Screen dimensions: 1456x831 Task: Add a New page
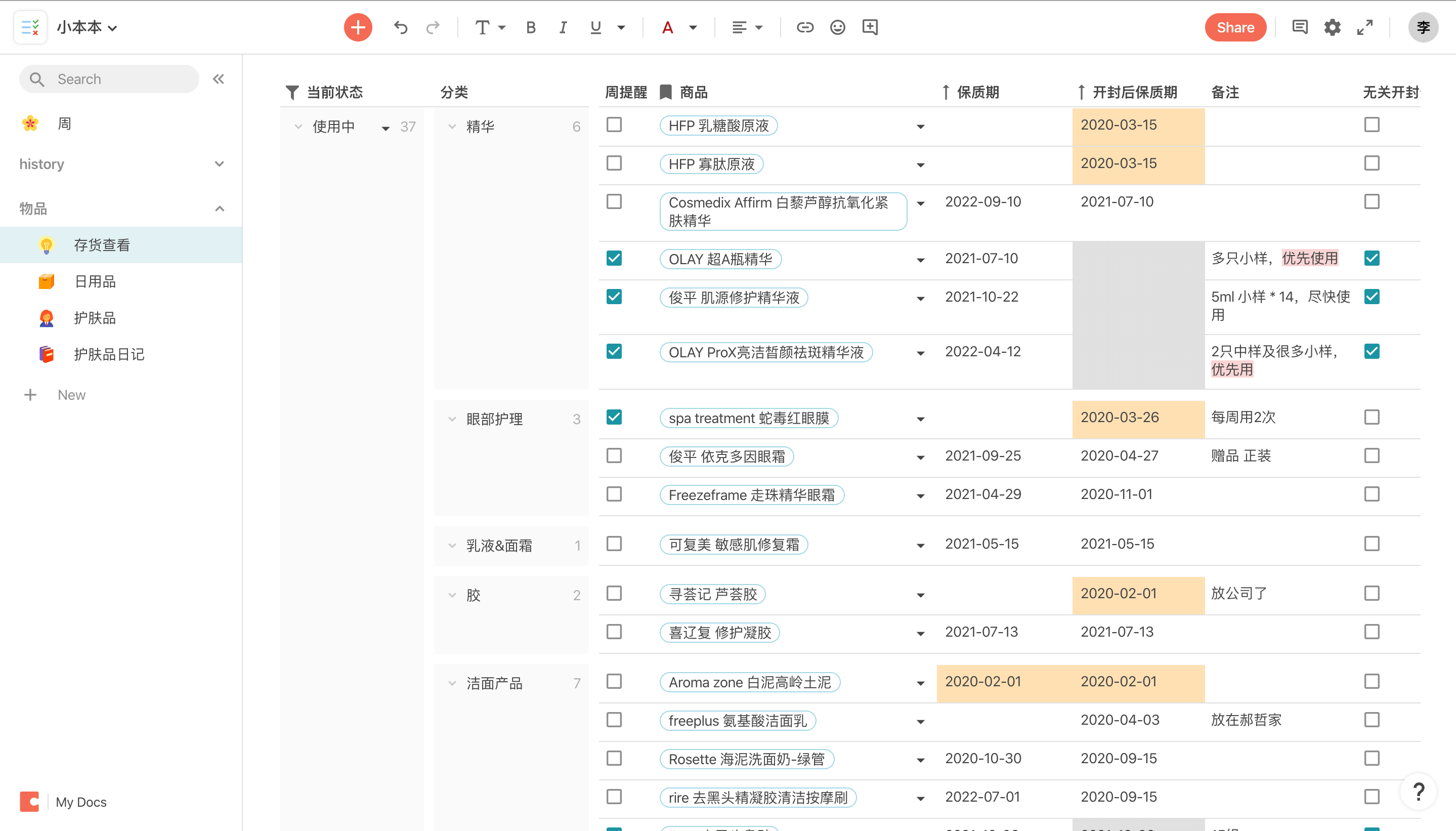[55, 395]
